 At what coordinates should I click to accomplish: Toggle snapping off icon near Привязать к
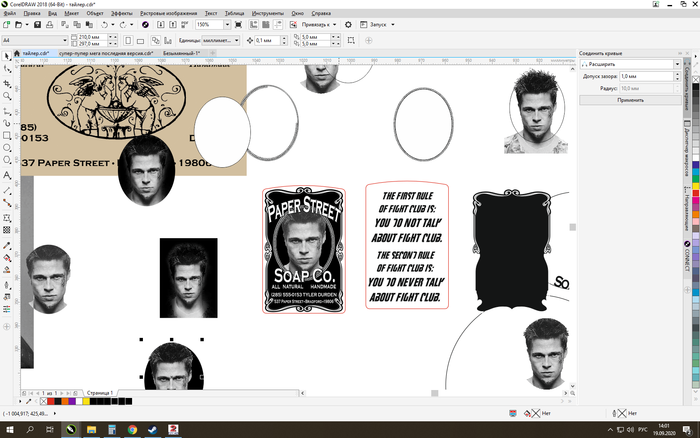point(293,25)
